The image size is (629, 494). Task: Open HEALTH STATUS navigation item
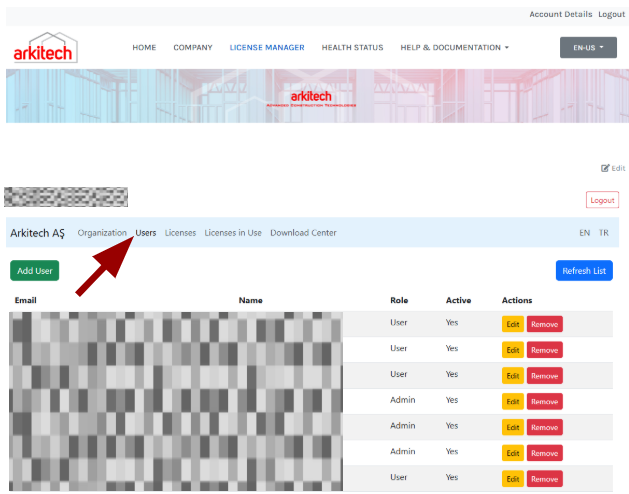(x=352, y=47)
